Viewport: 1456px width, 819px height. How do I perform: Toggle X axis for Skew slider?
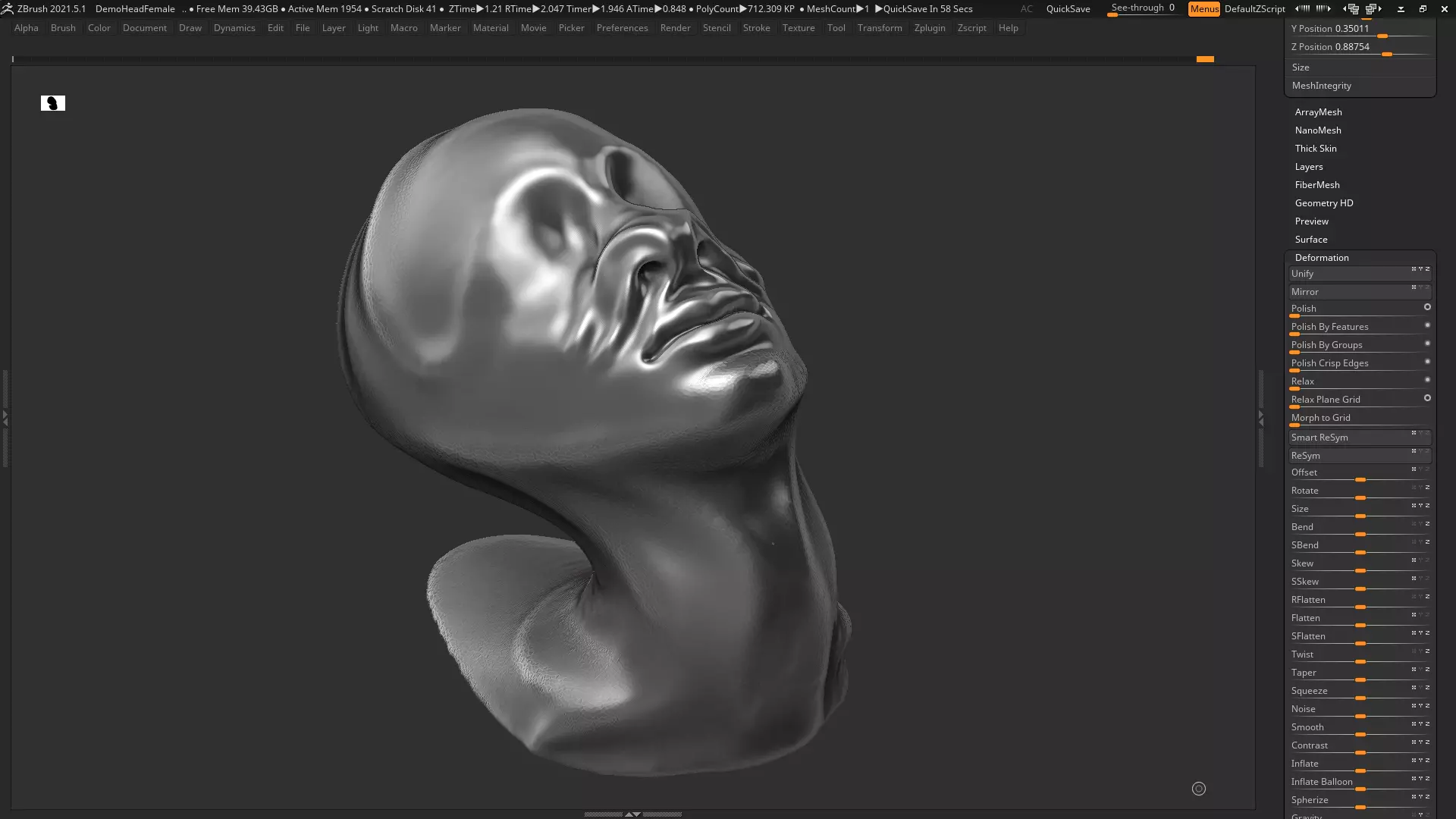point(1414,560)
